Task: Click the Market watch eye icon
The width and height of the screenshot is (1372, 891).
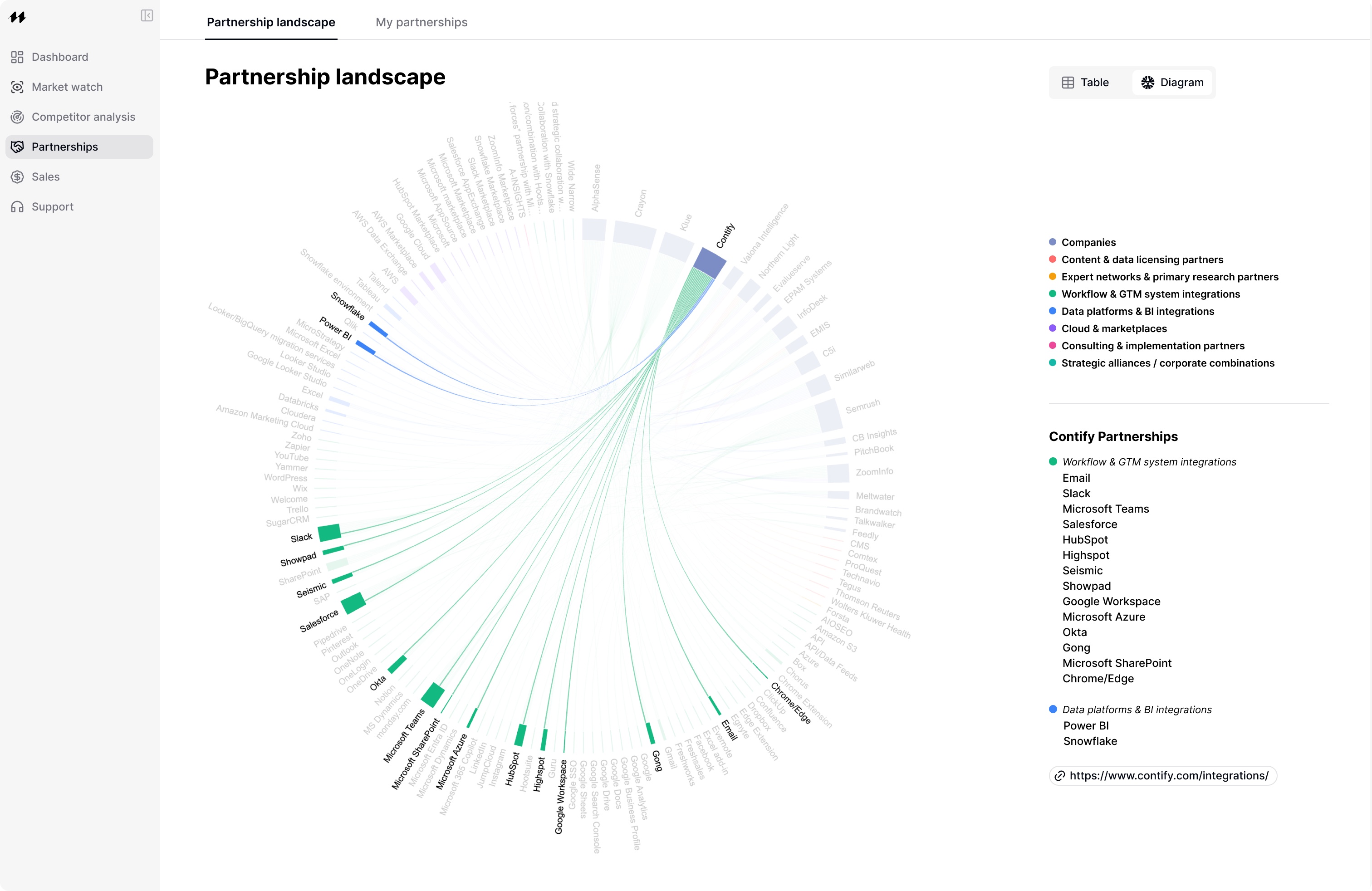Action: [17, 87]
